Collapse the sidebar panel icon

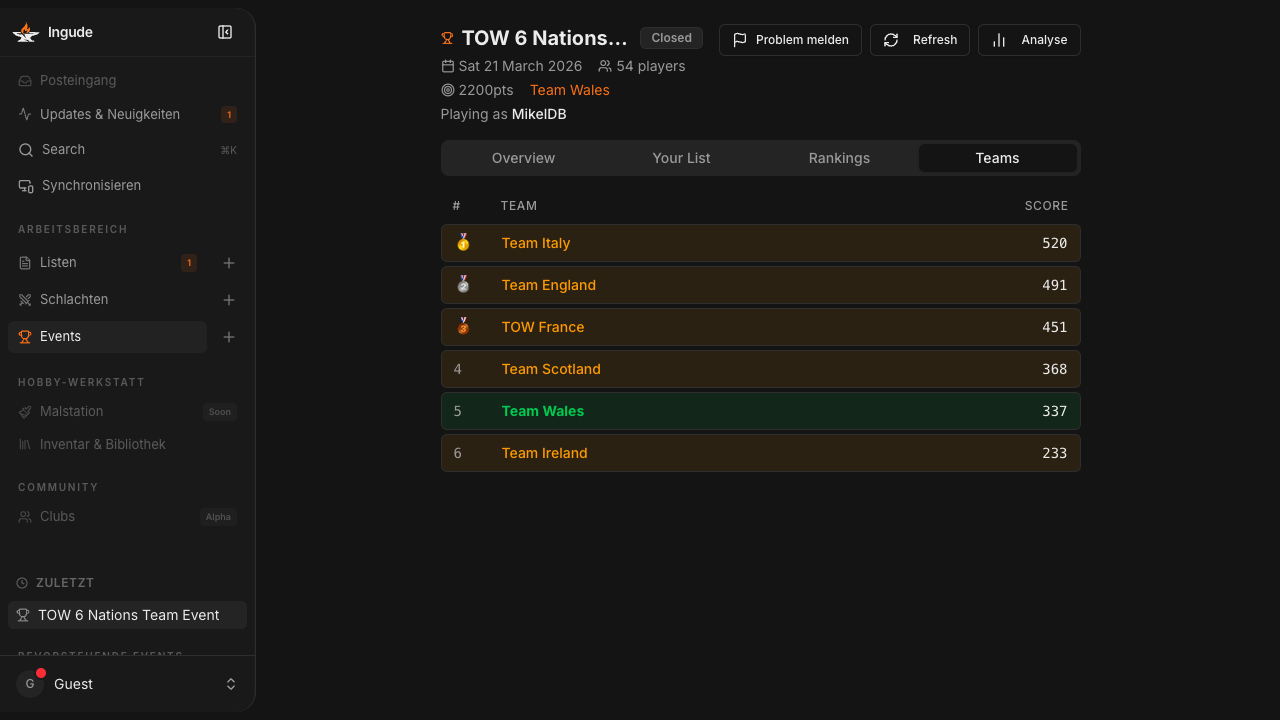pyautogui.click(x=225, y=32)
